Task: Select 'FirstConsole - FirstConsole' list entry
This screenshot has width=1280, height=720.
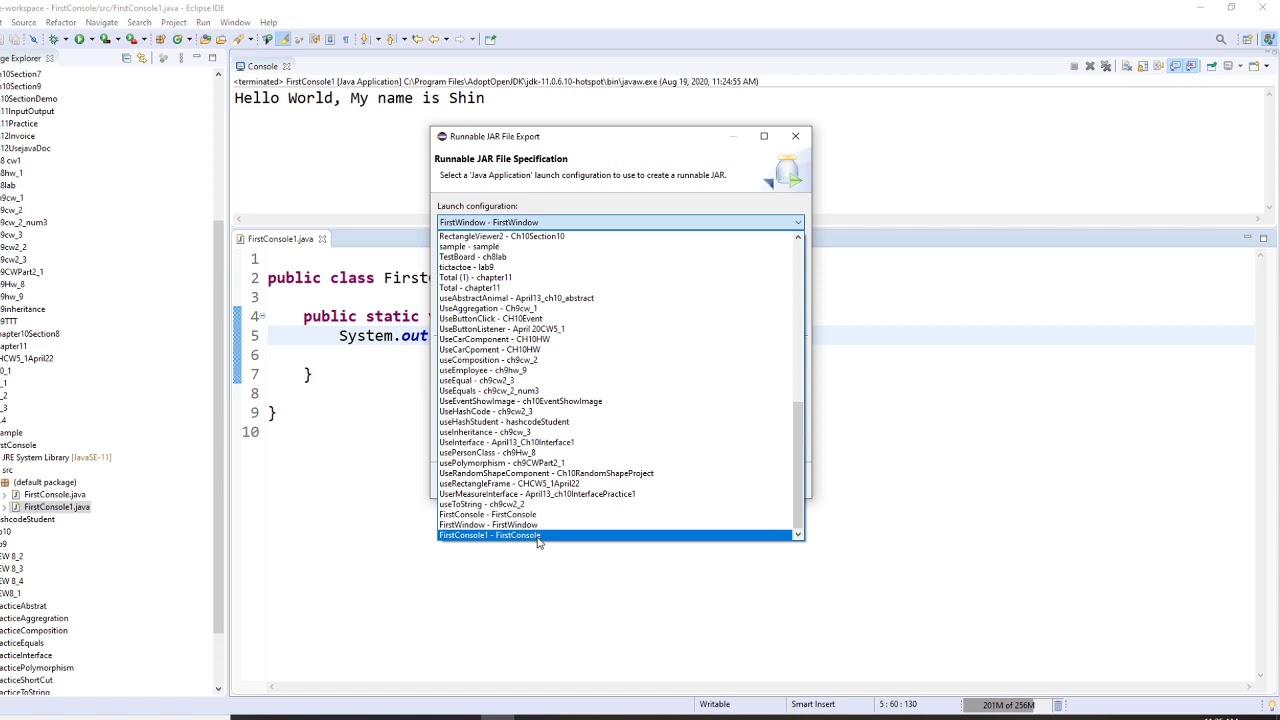Action: (615, 514)
